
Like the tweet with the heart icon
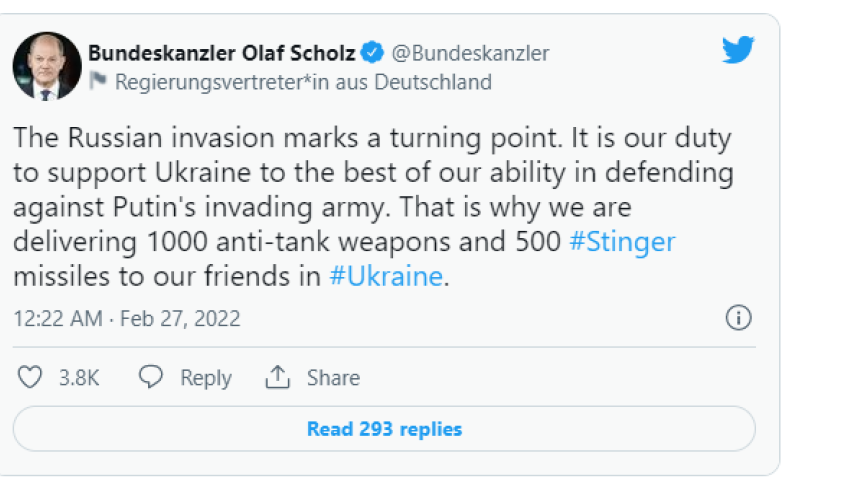[x=31, y=377]
